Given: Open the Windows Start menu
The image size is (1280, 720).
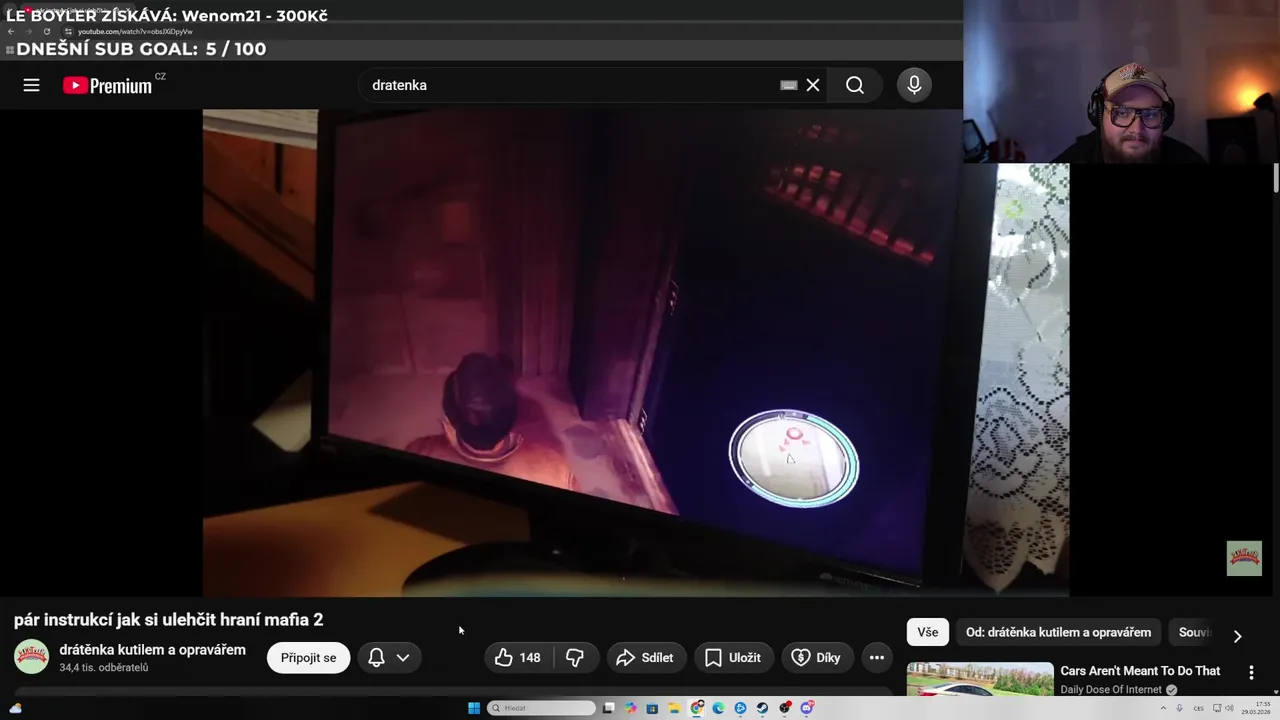Looking at the screenshot, I should (474, 708).
